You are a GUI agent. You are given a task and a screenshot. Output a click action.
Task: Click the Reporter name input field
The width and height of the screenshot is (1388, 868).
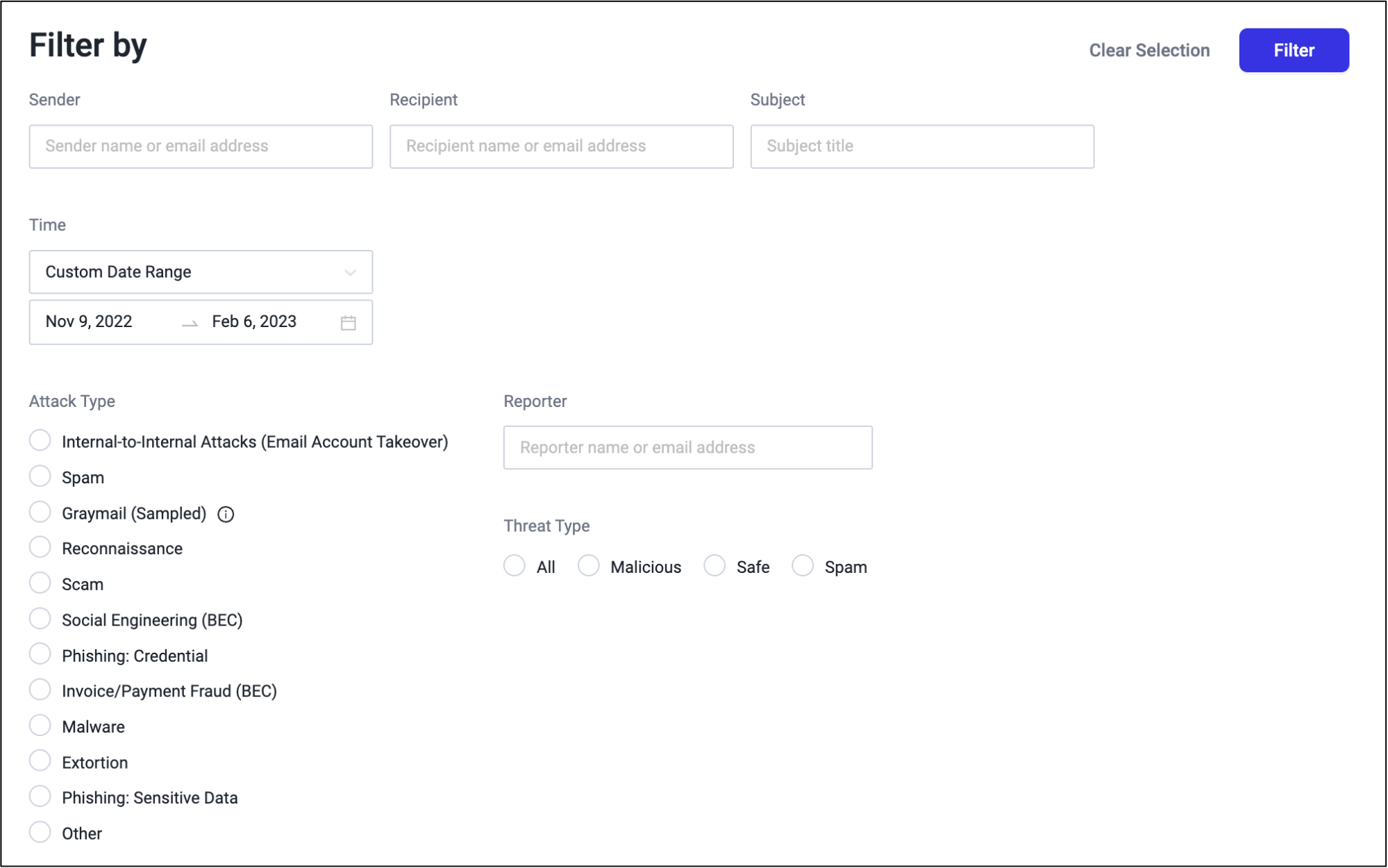687,448
